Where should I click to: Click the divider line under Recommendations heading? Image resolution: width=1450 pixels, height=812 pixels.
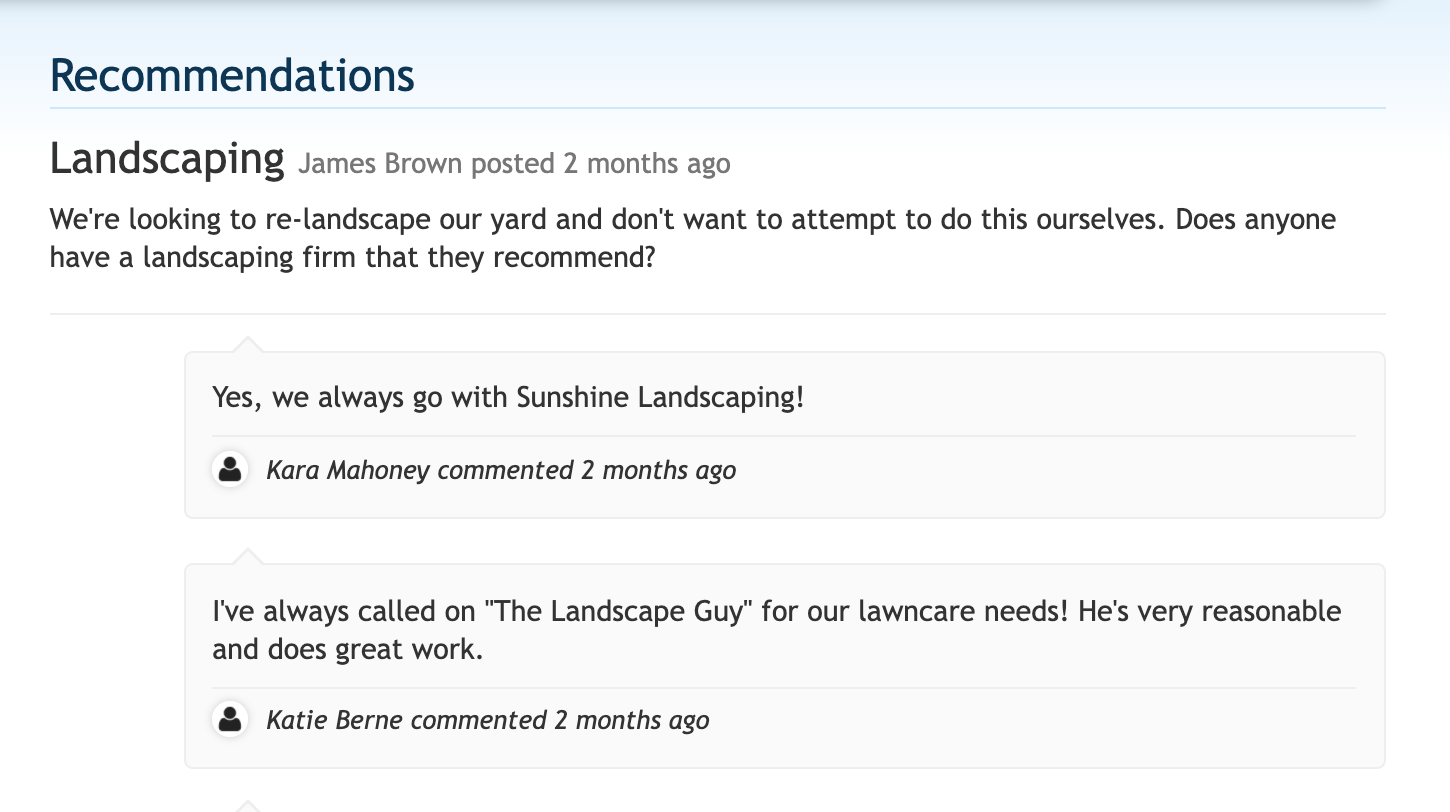[x=717, y=107]
